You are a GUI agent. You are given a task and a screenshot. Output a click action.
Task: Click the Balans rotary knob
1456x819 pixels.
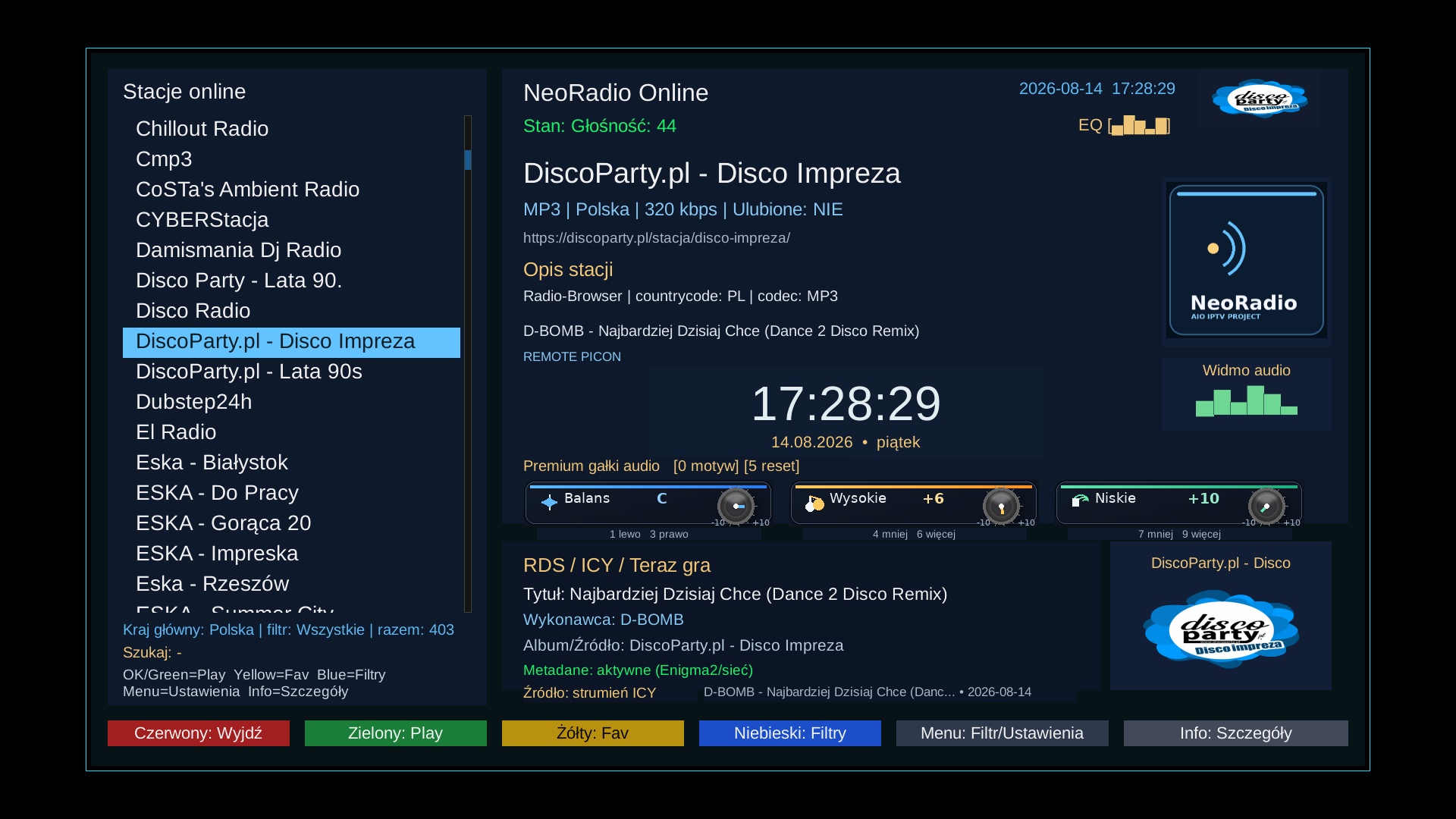(736, 506)
